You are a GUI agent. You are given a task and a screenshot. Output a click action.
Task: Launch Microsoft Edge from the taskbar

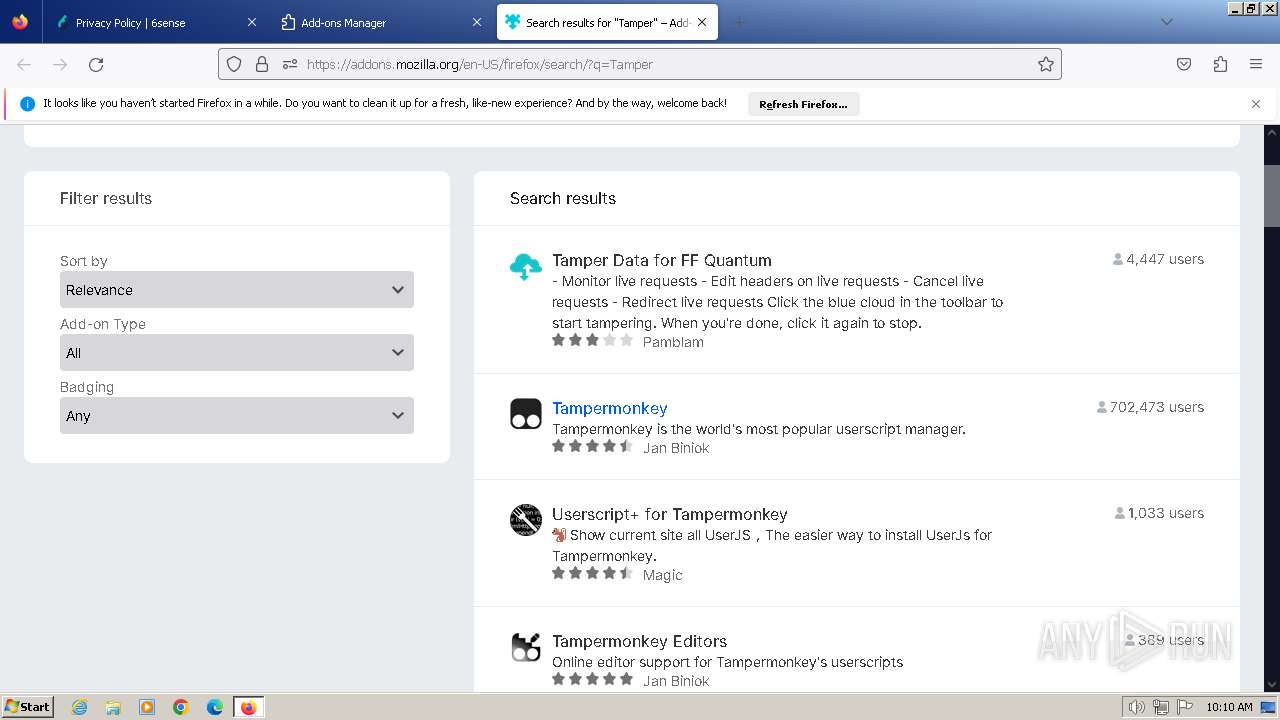click(215, 707)
